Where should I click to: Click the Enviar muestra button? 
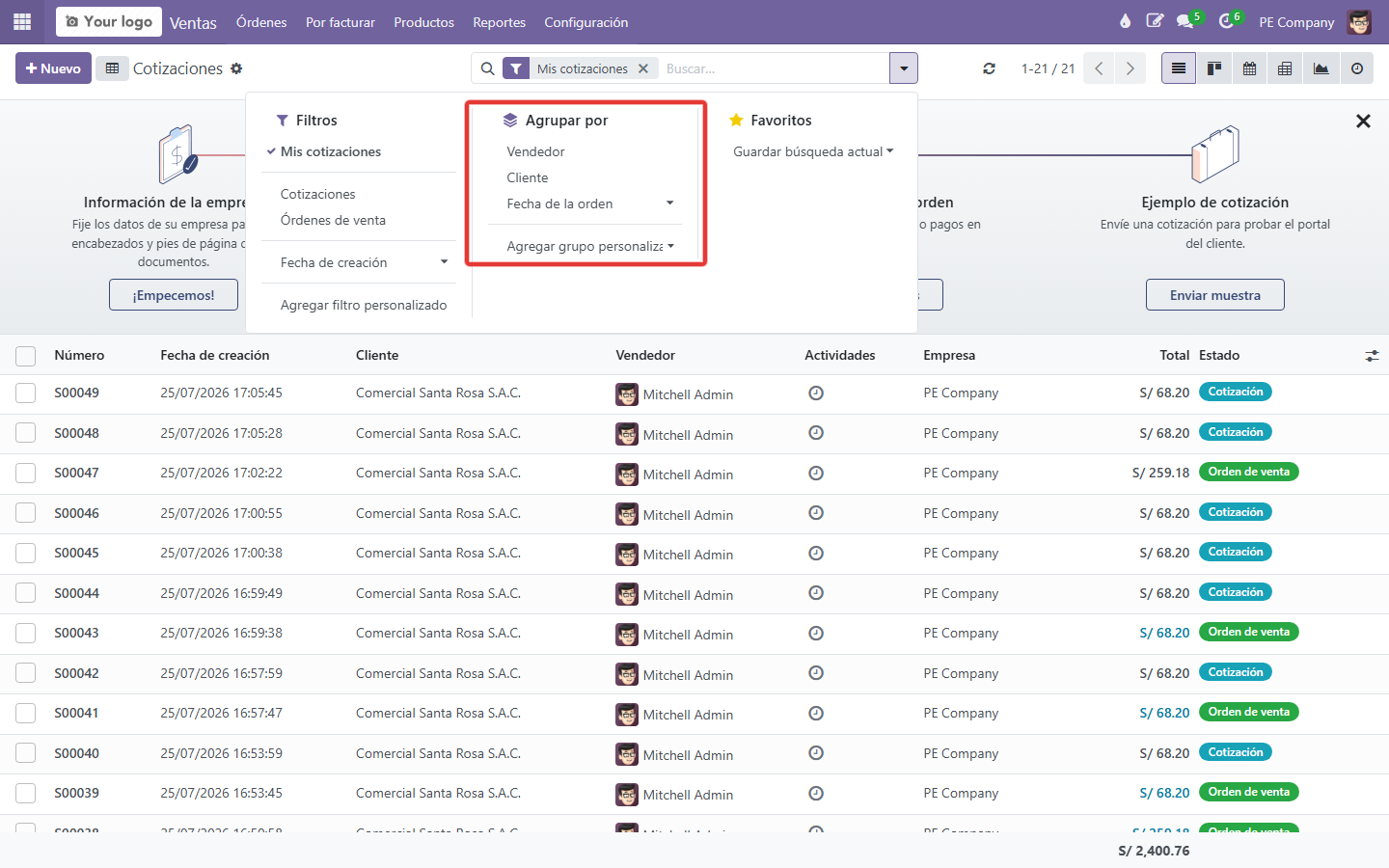point(1215,295)
